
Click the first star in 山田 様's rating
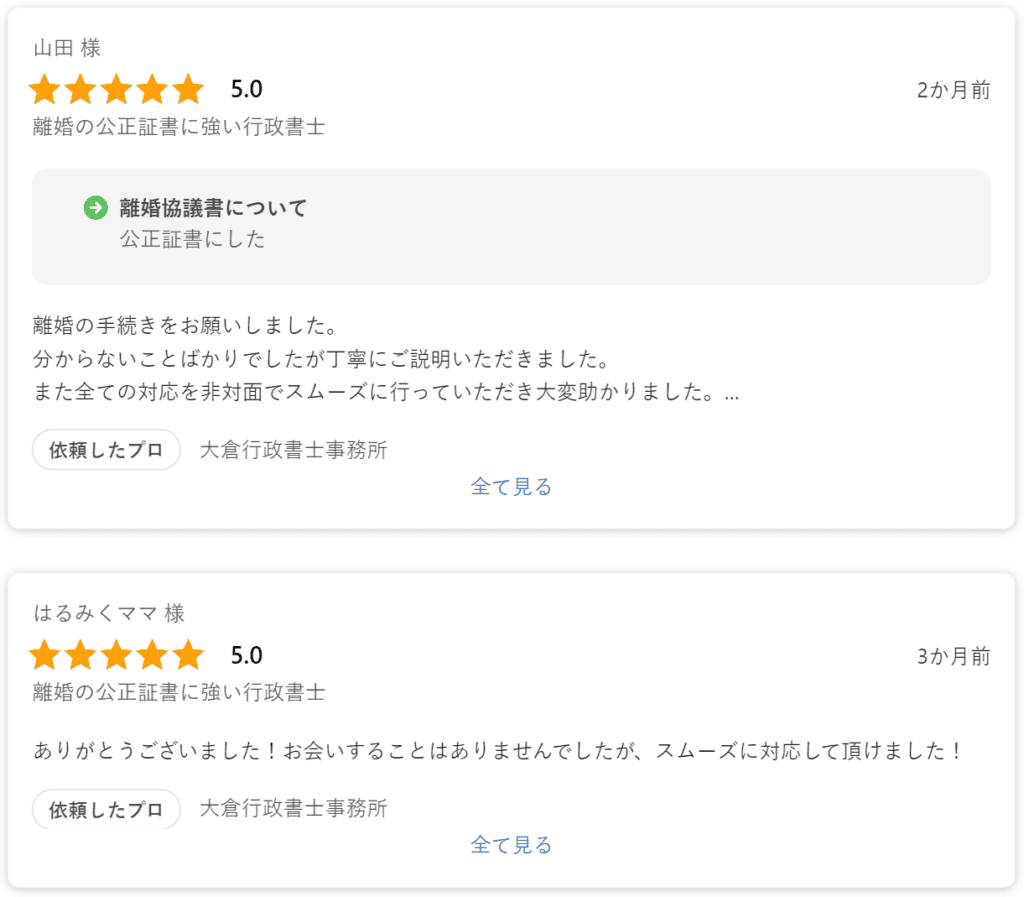(45, 90)
